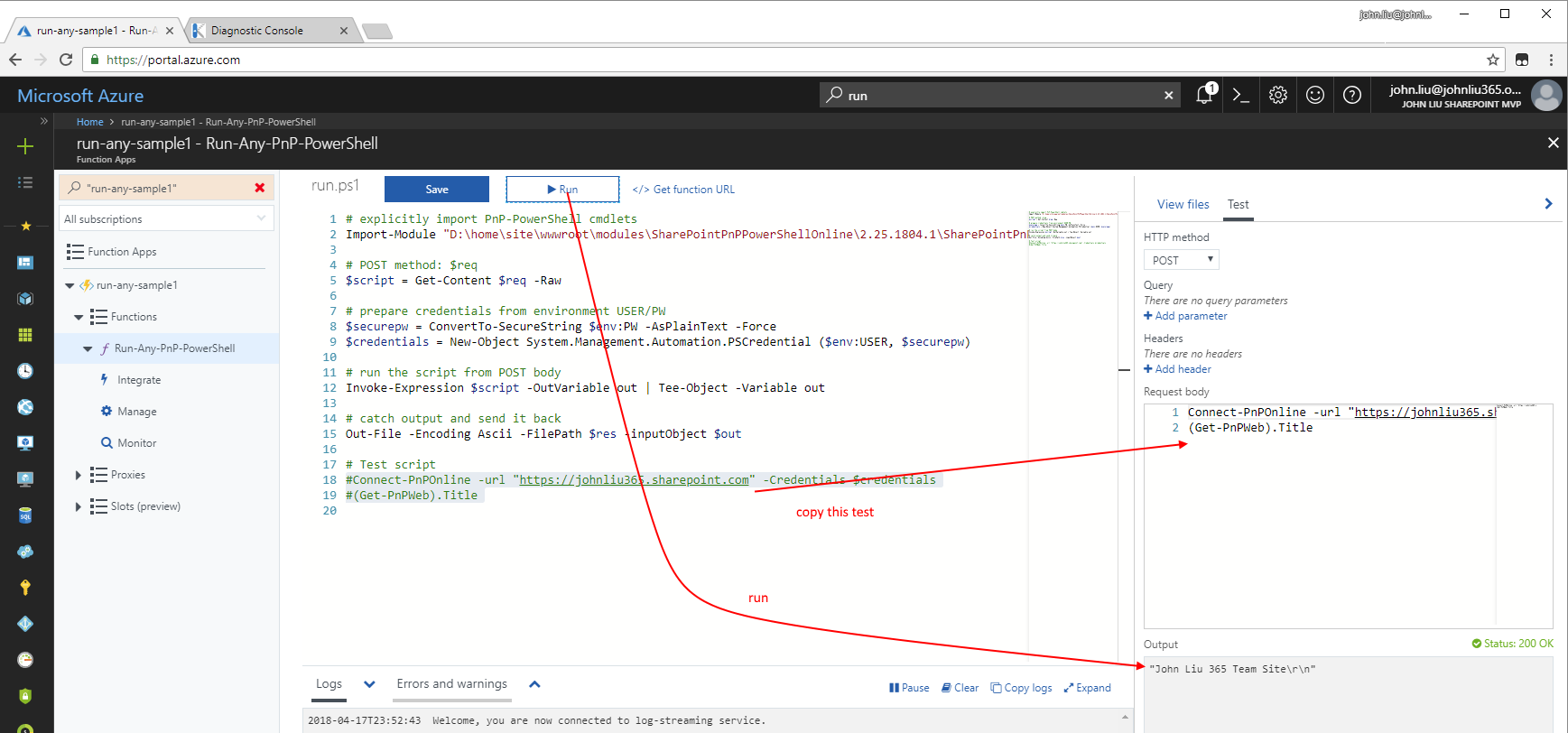Image resolution: width=1568 pixels, height=733 pixels.
Task: Open portal settings gear icon
Action: (1278, 95)
